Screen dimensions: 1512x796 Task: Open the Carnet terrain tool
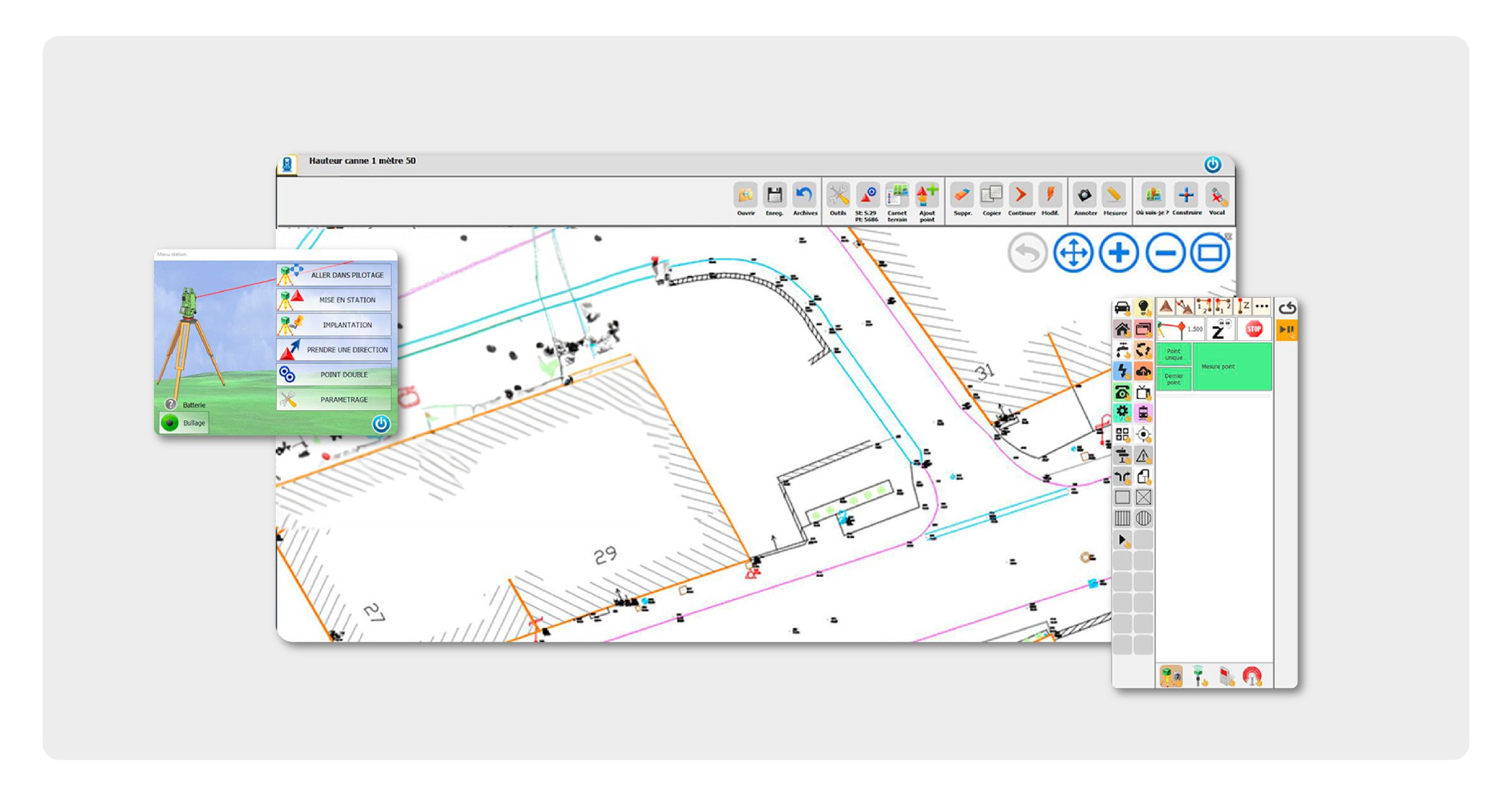(897, 196)
